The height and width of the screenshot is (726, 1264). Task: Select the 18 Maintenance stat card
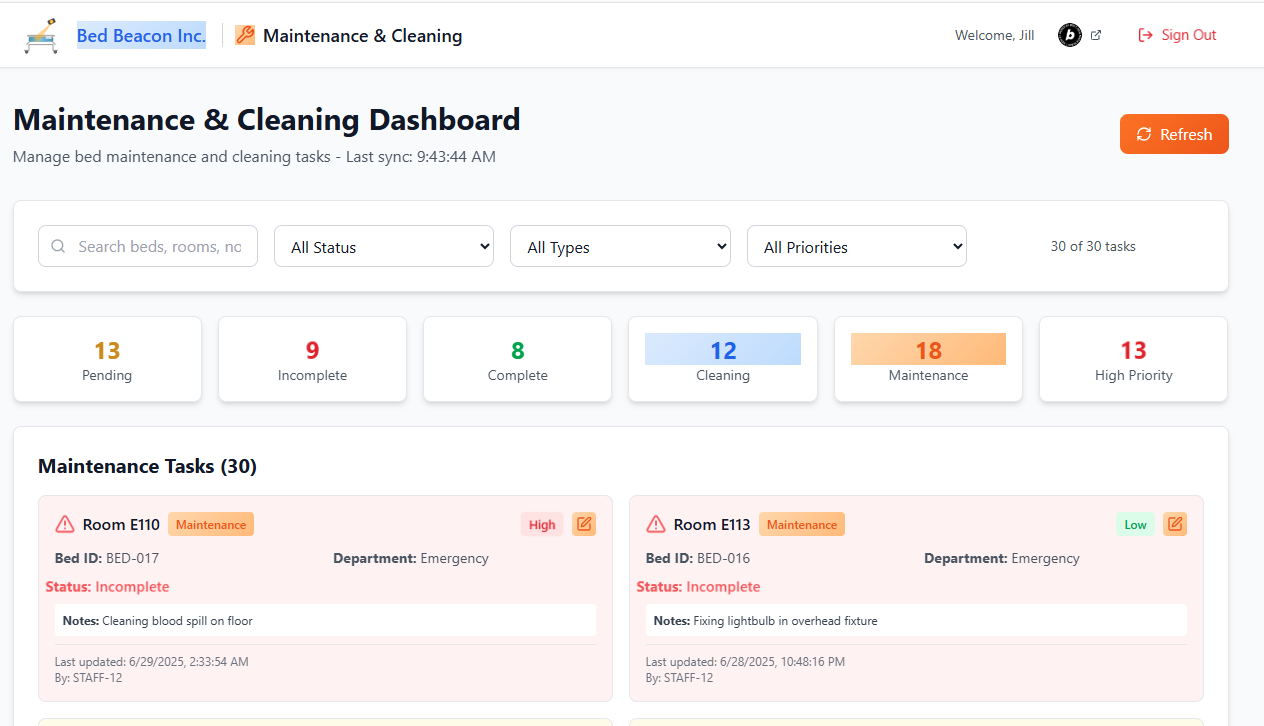[928, 359]
